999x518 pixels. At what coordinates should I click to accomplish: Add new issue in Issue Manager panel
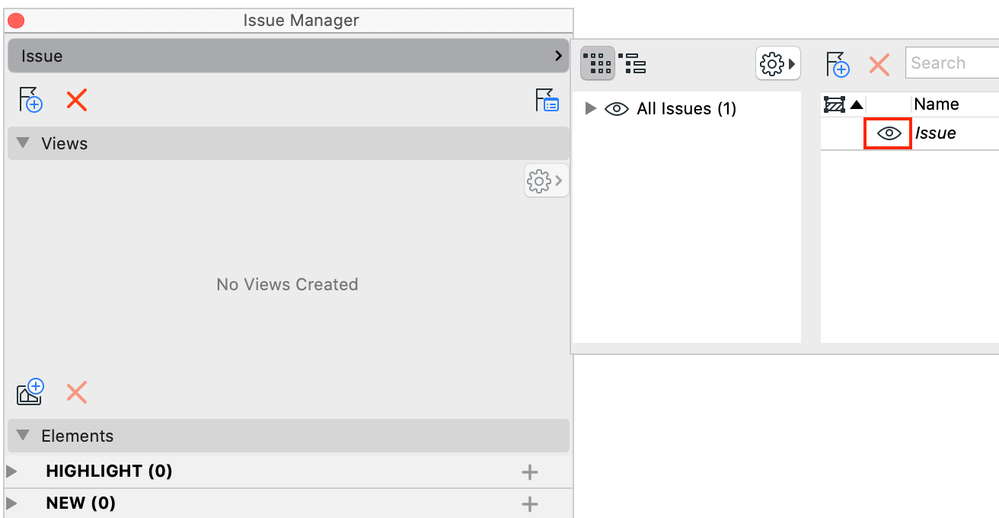point(31,100)
